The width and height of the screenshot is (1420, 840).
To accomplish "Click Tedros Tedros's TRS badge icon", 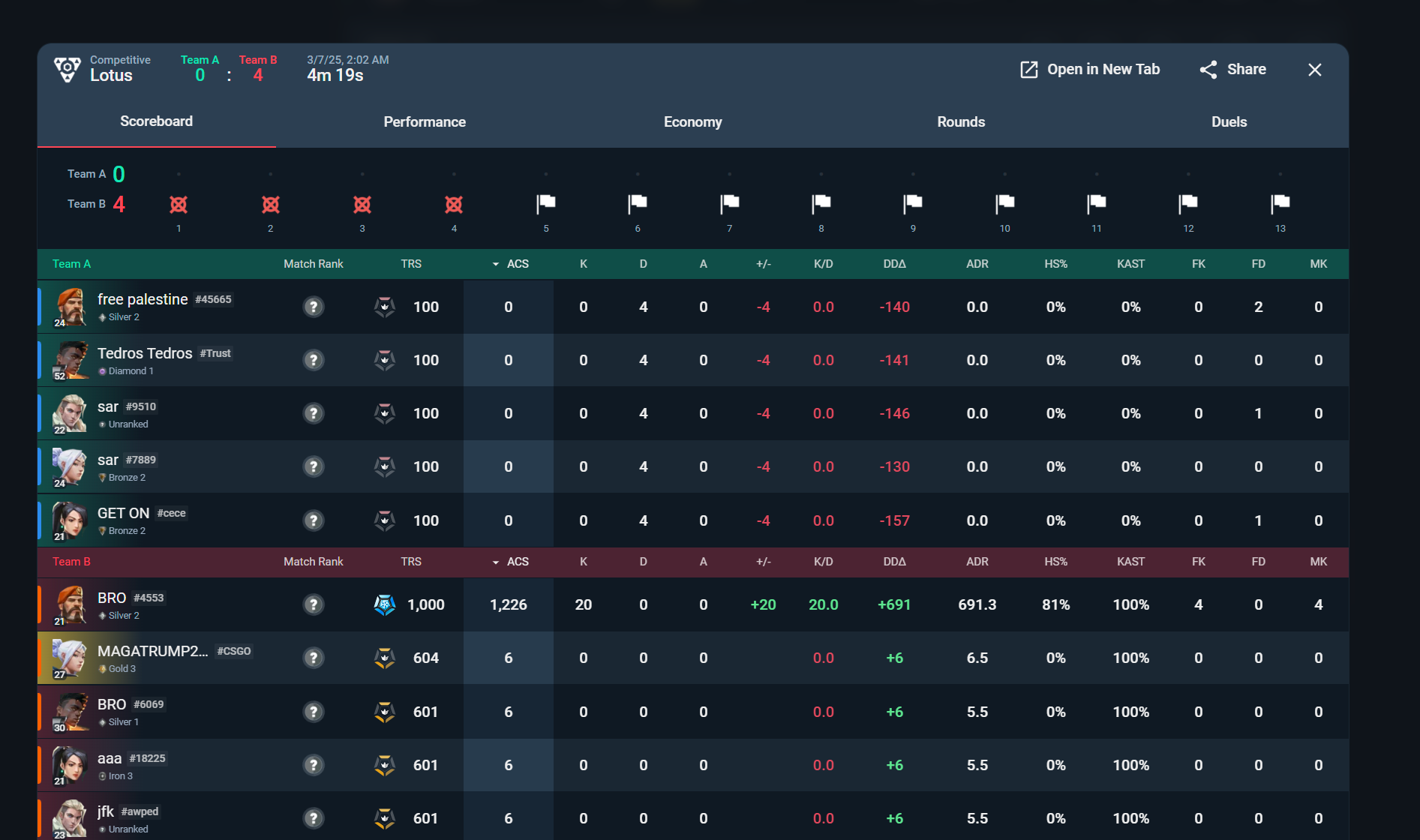I will point(385,360).
